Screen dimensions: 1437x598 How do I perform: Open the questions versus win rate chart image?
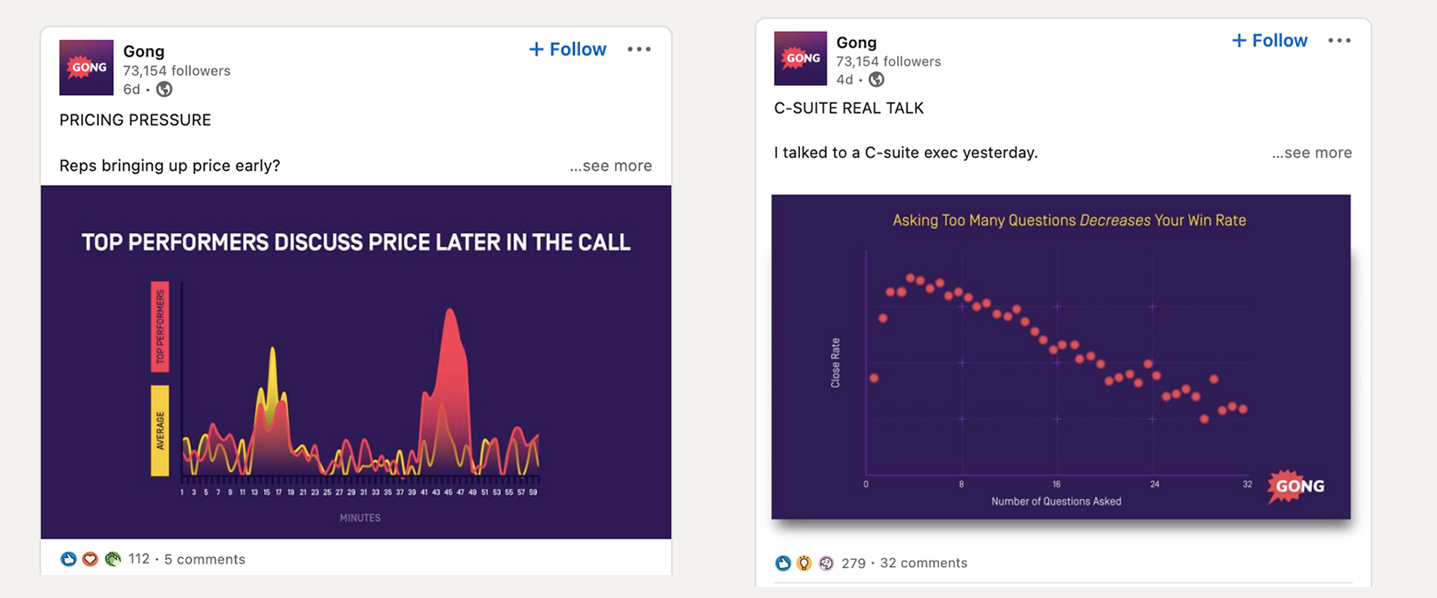(x=1060, y=356)
